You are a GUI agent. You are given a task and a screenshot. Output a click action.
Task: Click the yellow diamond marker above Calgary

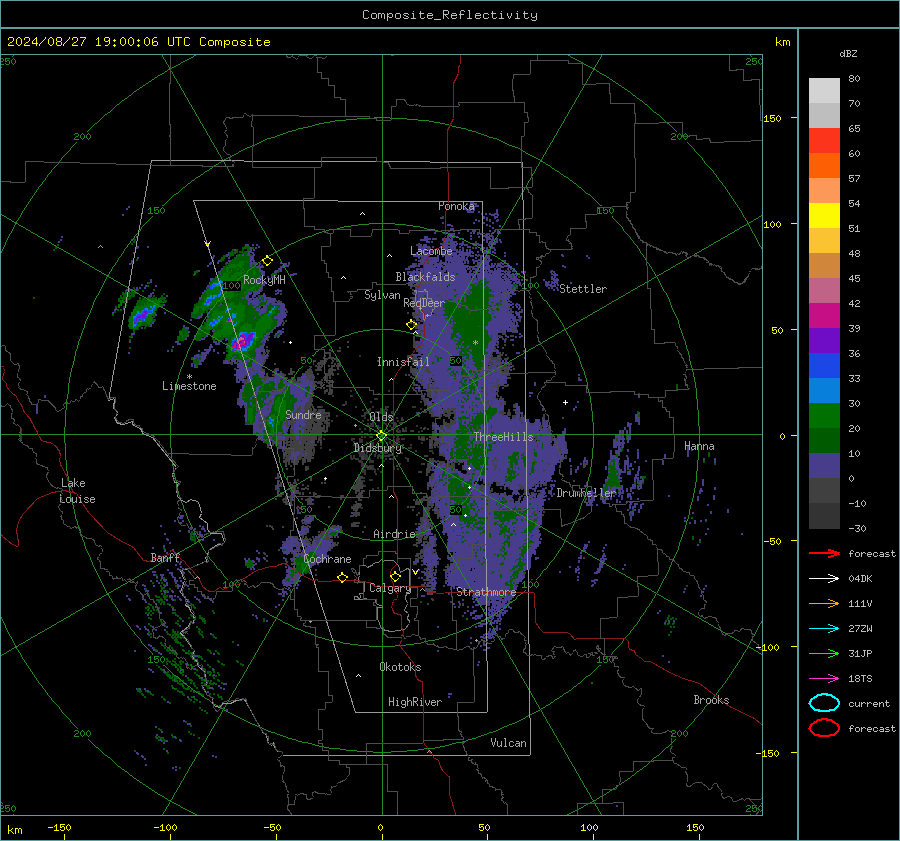pos(395,576)
